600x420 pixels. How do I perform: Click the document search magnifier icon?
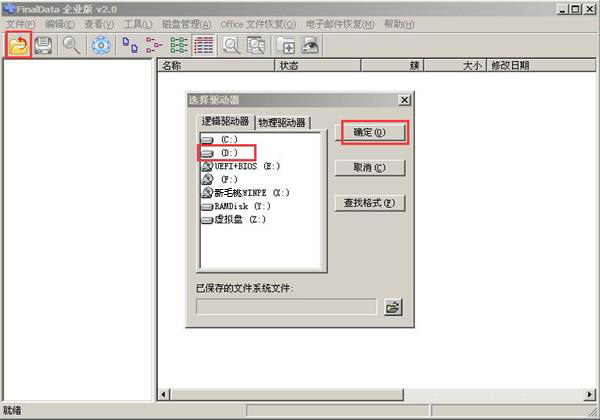point(256,45)
